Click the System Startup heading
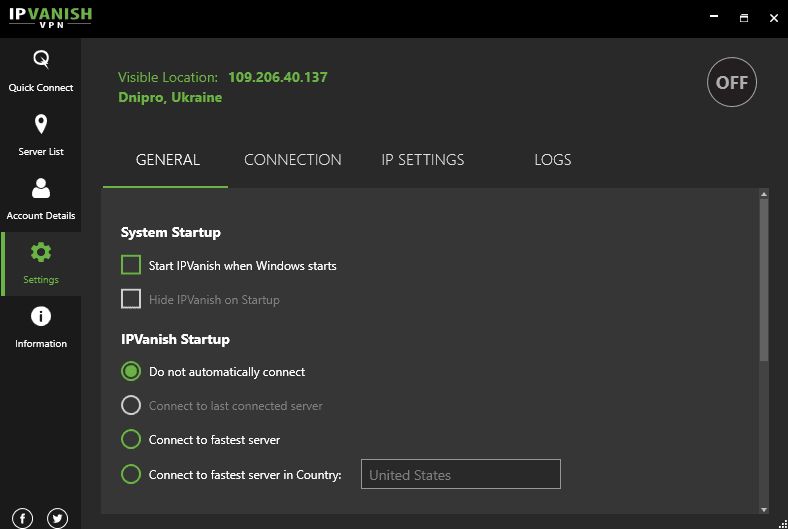Screen dimensions: 788x529 point(171,233)
